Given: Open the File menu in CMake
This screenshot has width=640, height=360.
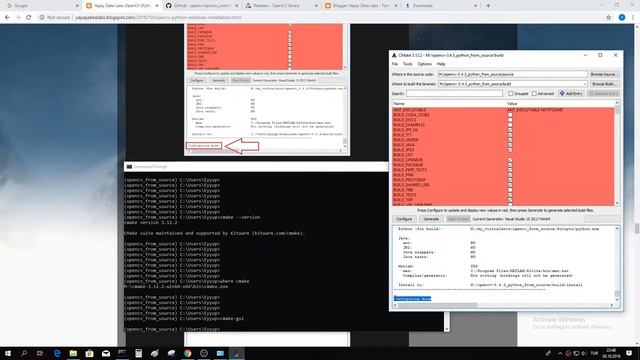Looking at the screenshot, I should click(395, 64).
